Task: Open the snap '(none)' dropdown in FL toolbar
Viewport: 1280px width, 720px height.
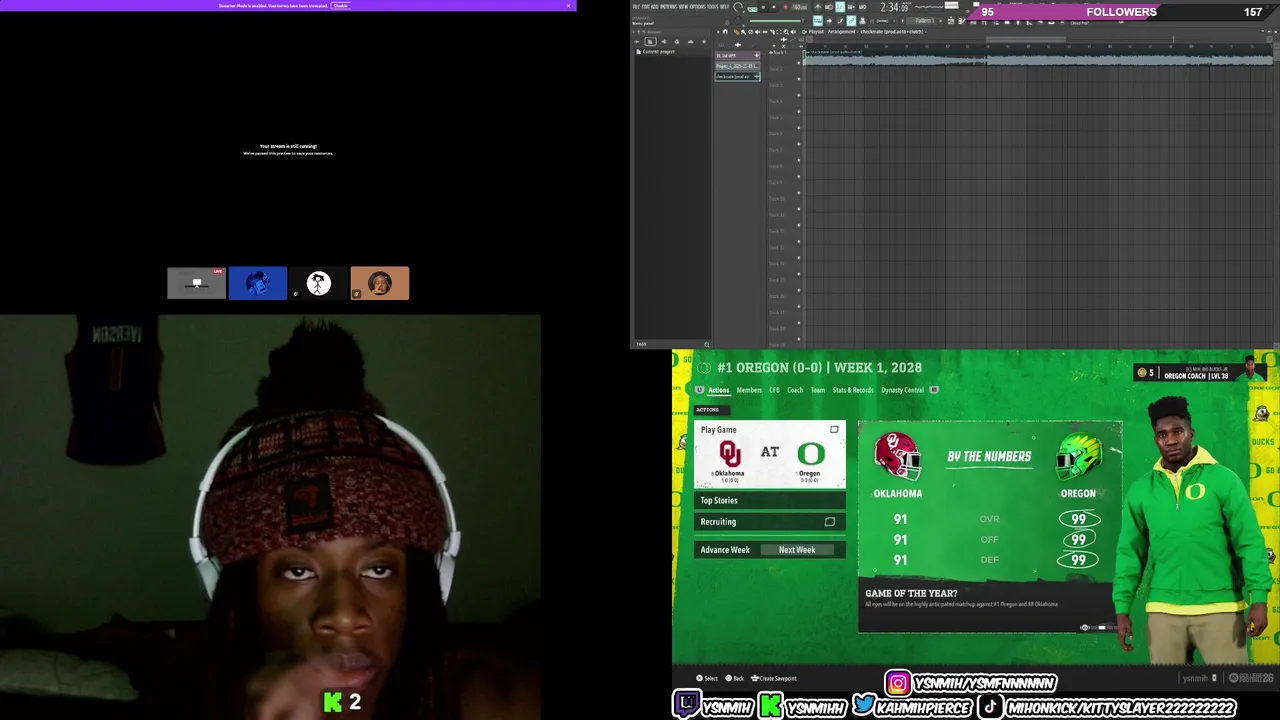Action: [881, 21]
